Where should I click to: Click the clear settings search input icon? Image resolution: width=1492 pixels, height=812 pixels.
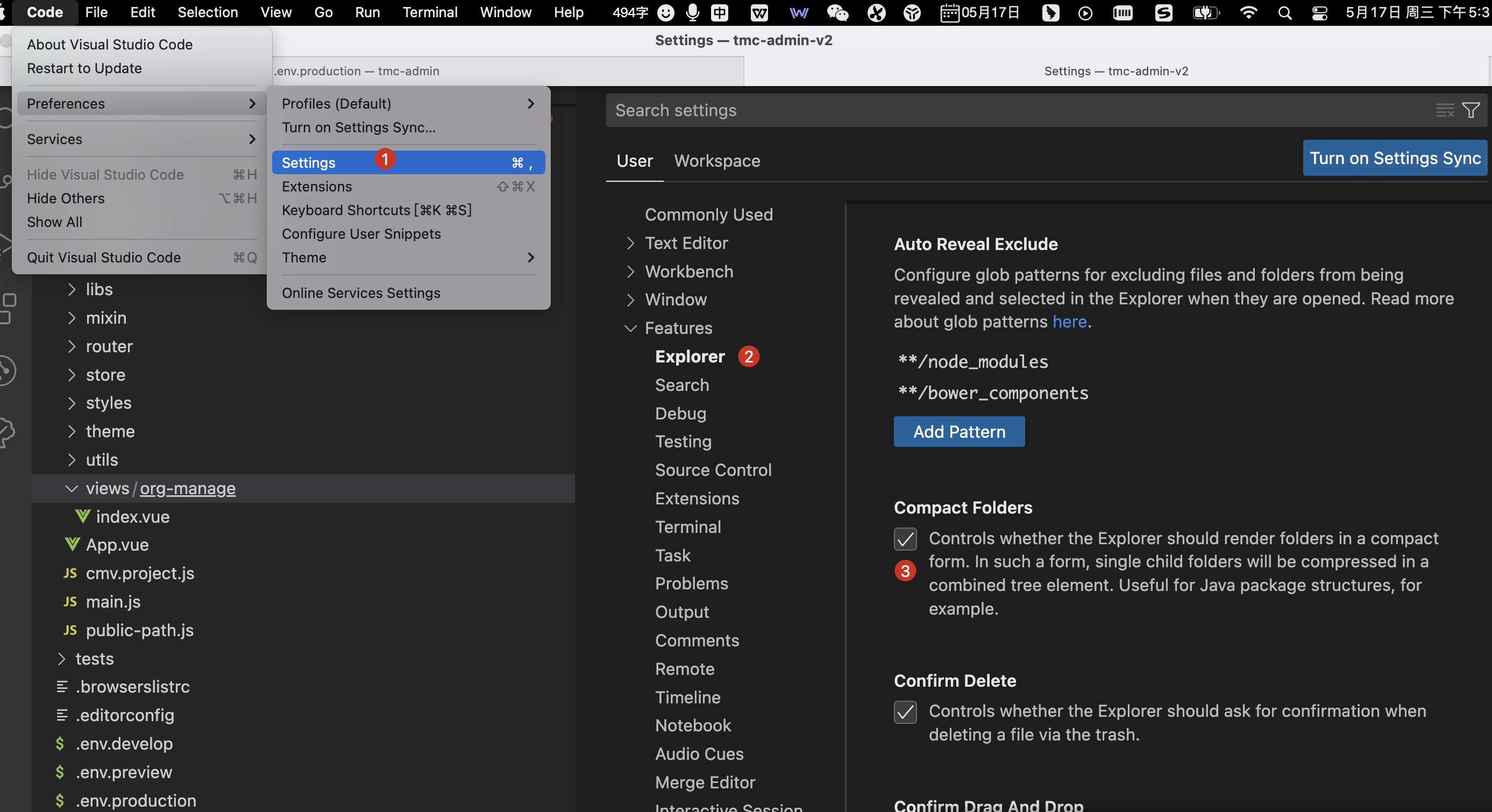pos(1445,110)
